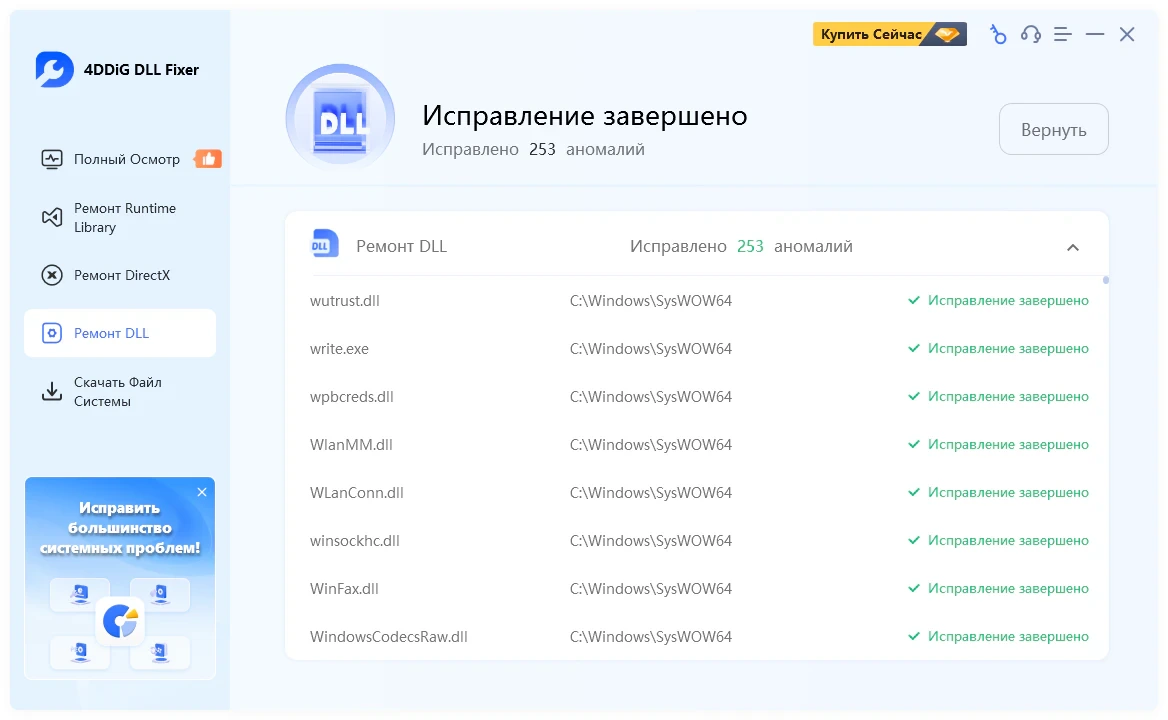Click the checkmark in WinFax.dll row
The image size is (1168, 720).
pyautogui.click(x=914, y=588)
